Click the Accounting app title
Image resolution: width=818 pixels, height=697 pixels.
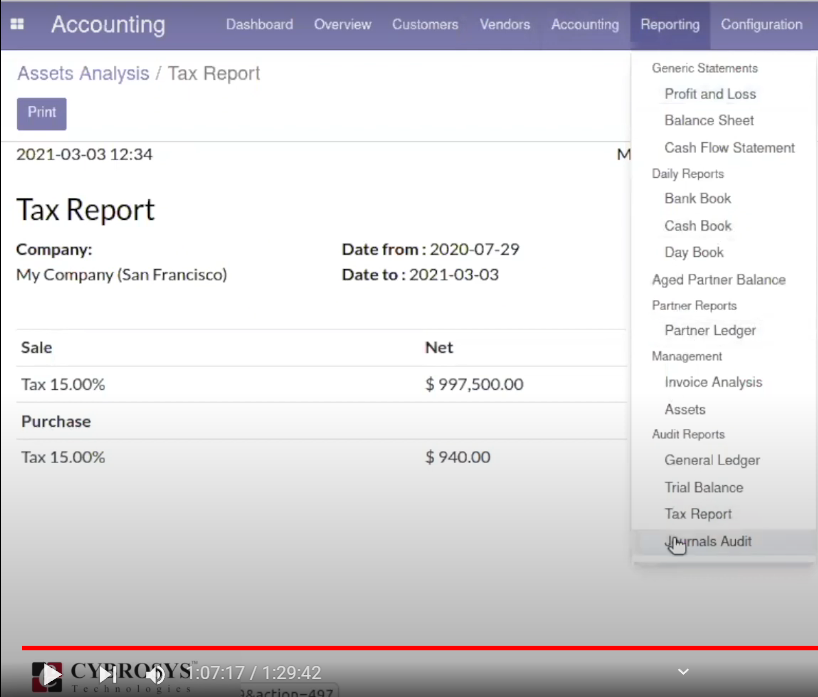tap(108, 25)
